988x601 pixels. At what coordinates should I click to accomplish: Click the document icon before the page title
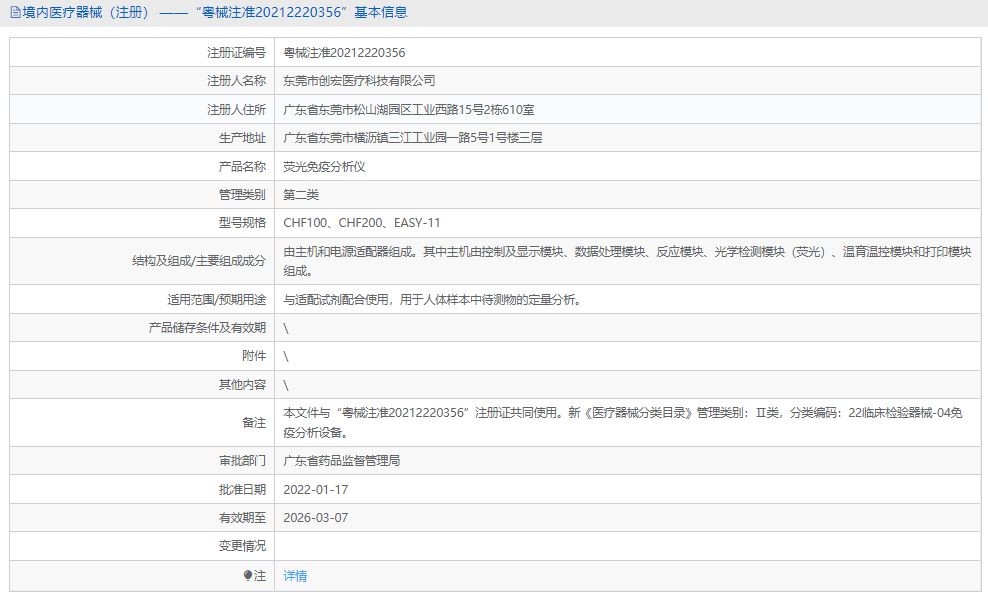14,12
